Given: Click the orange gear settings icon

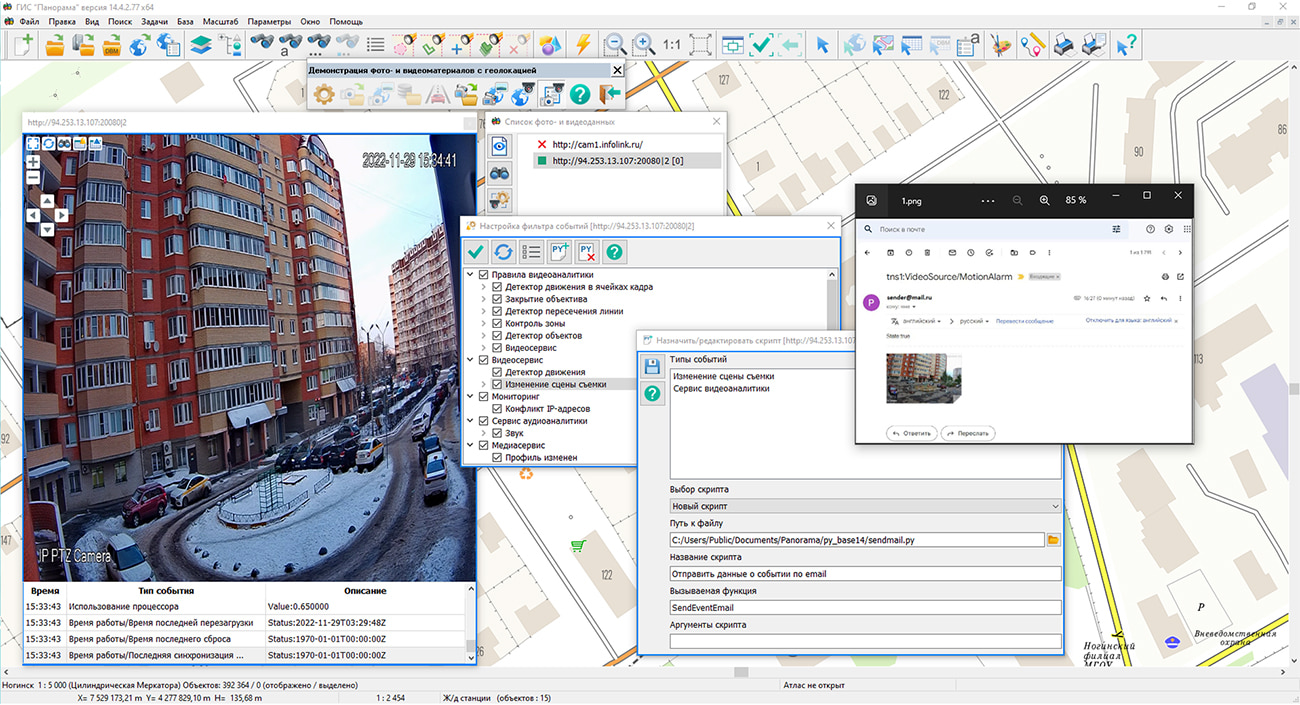Looking at the screenshot, I should [x=323, y=95].
